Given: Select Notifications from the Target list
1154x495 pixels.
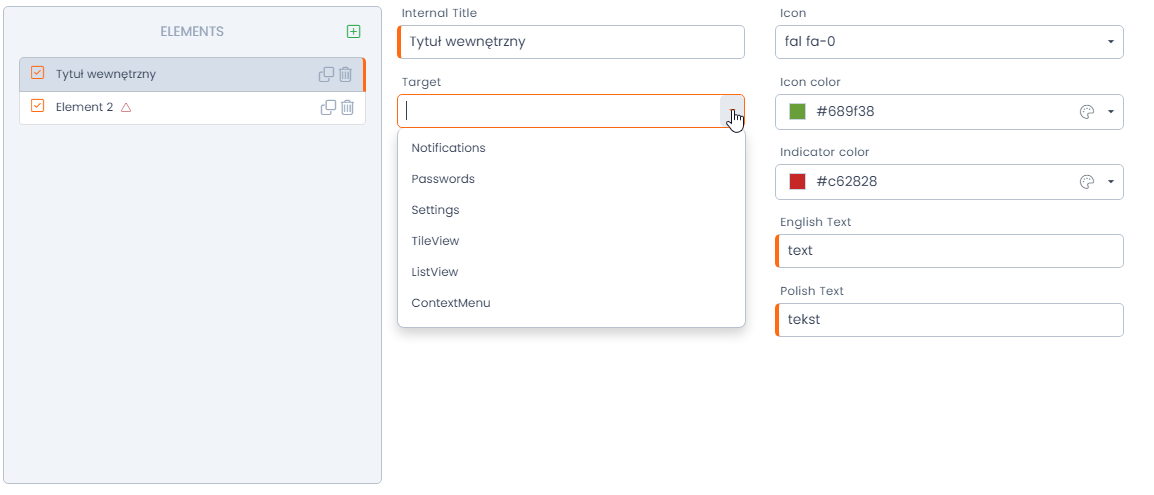Looking at the screenshot, I should [x=448, y=148].
